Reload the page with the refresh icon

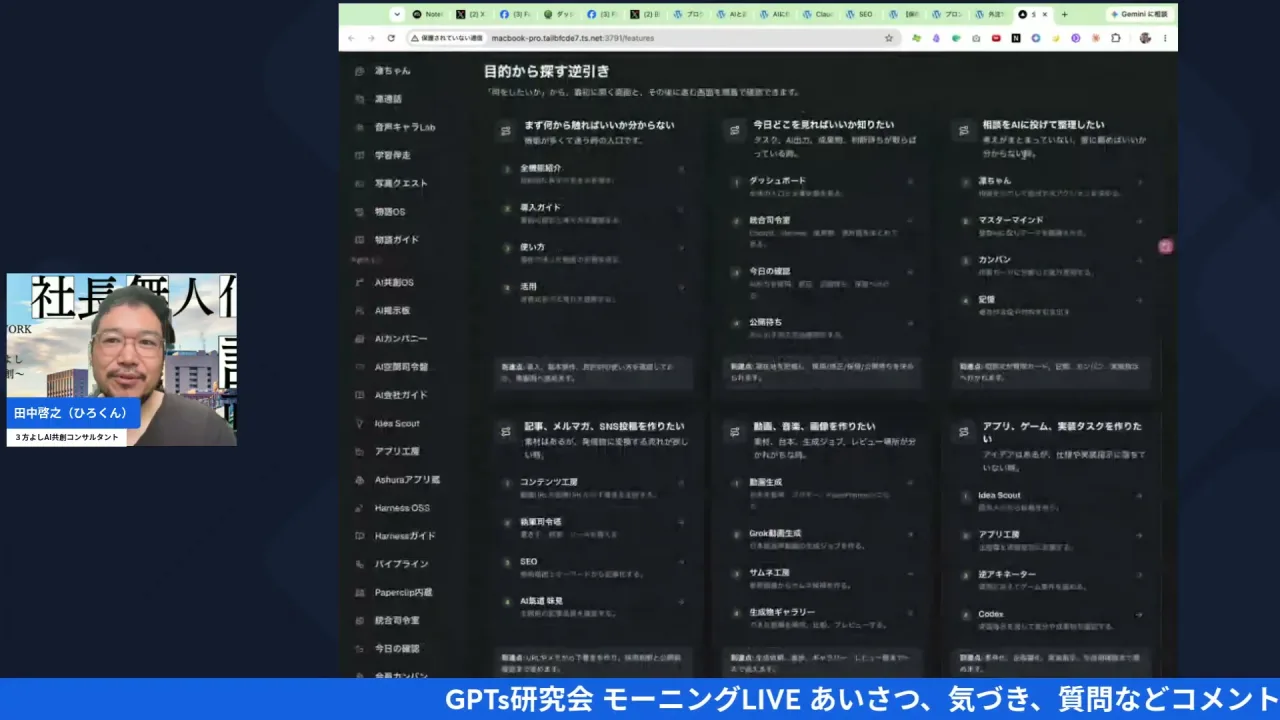coord(390,38)
